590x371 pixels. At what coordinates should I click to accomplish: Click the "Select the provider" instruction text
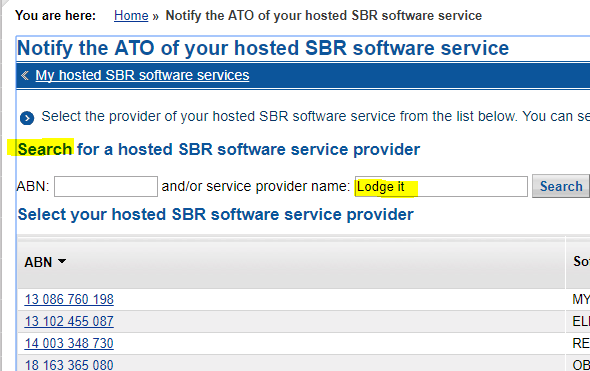tap(315, 117)
